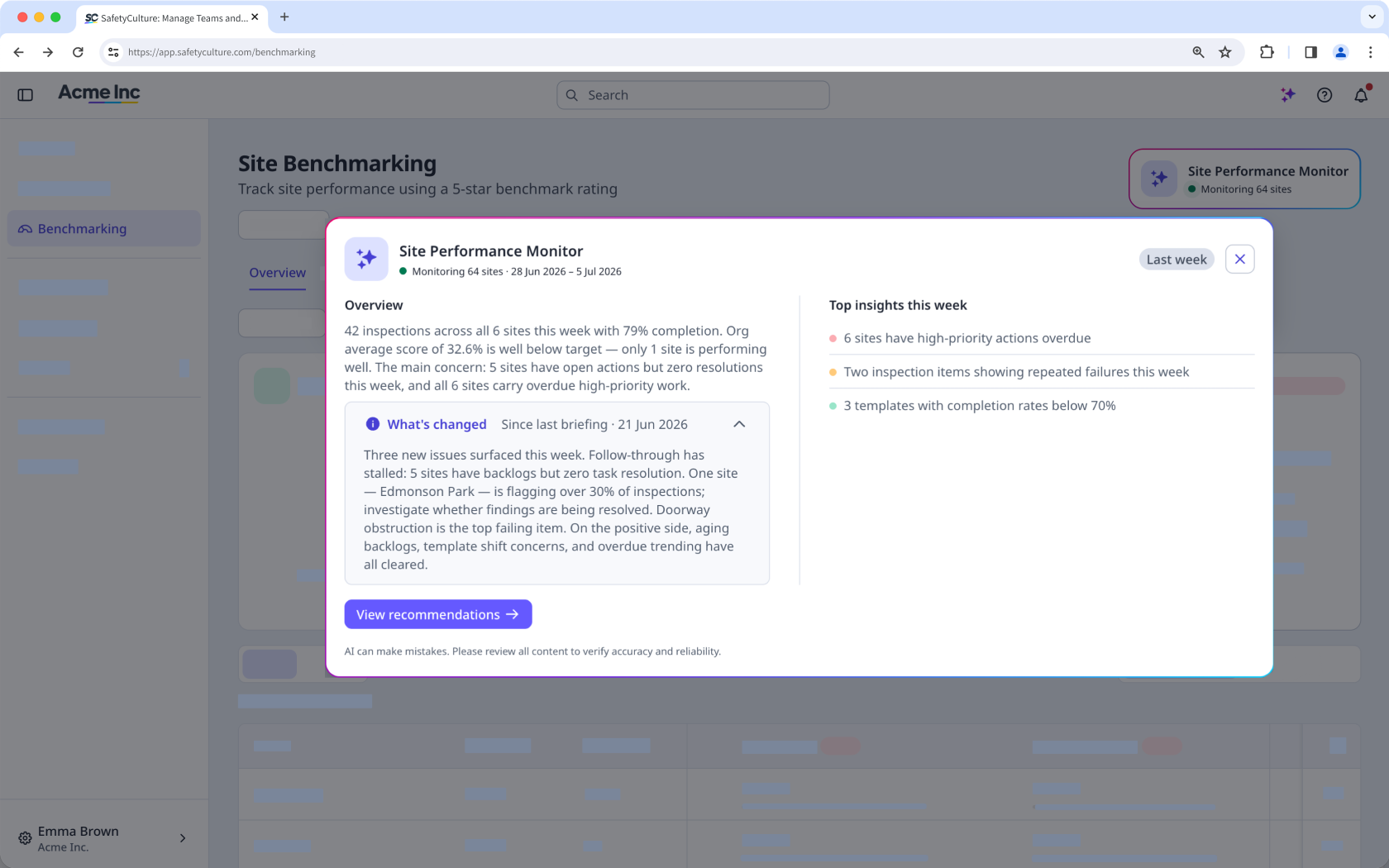
Task: Click the blue info icon beside What's changed
Action: [373, 424]
